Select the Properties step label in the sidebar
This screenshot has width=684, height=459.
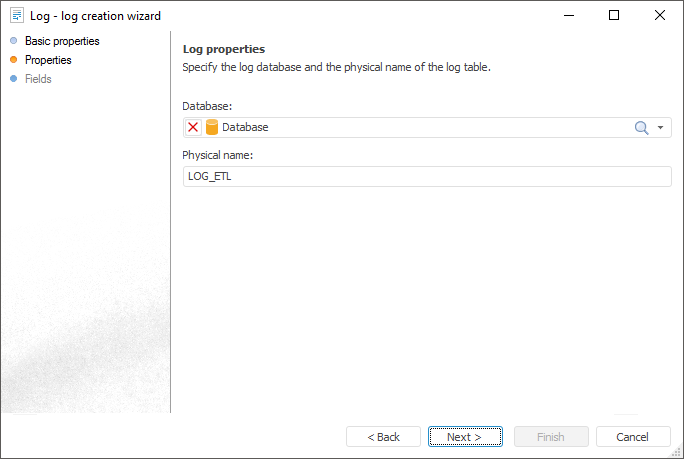tap(48, 60)
